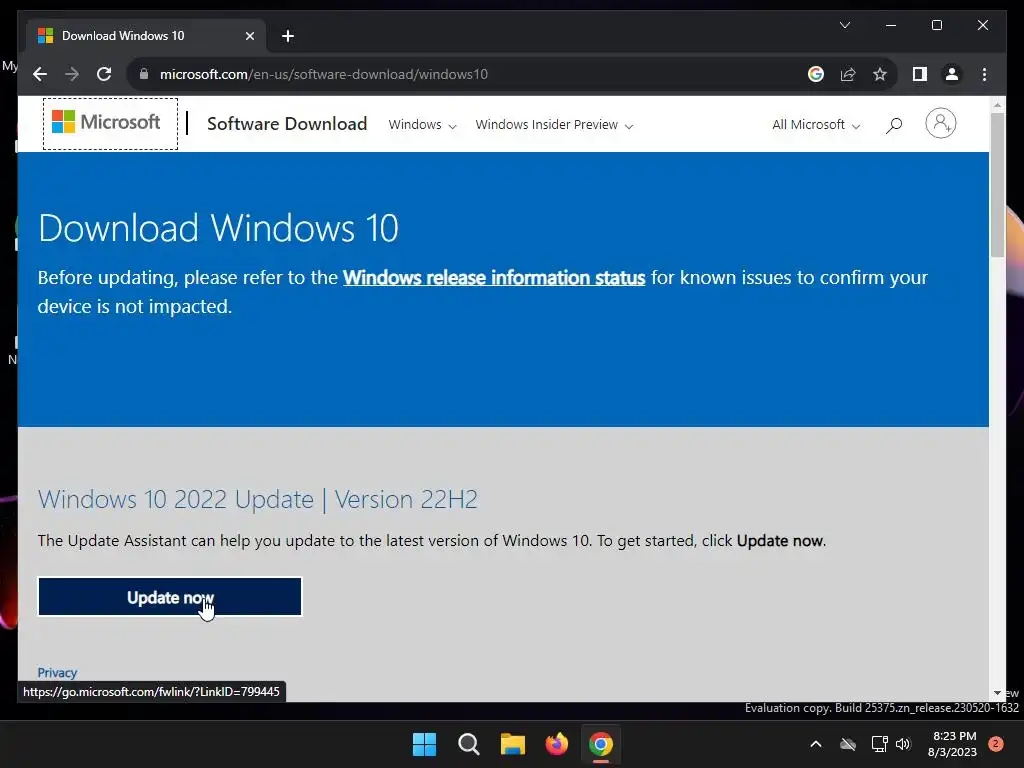Open a new tab with the plus icon
The width and height of the screenshot is (1024, 768).
(288, 36)
